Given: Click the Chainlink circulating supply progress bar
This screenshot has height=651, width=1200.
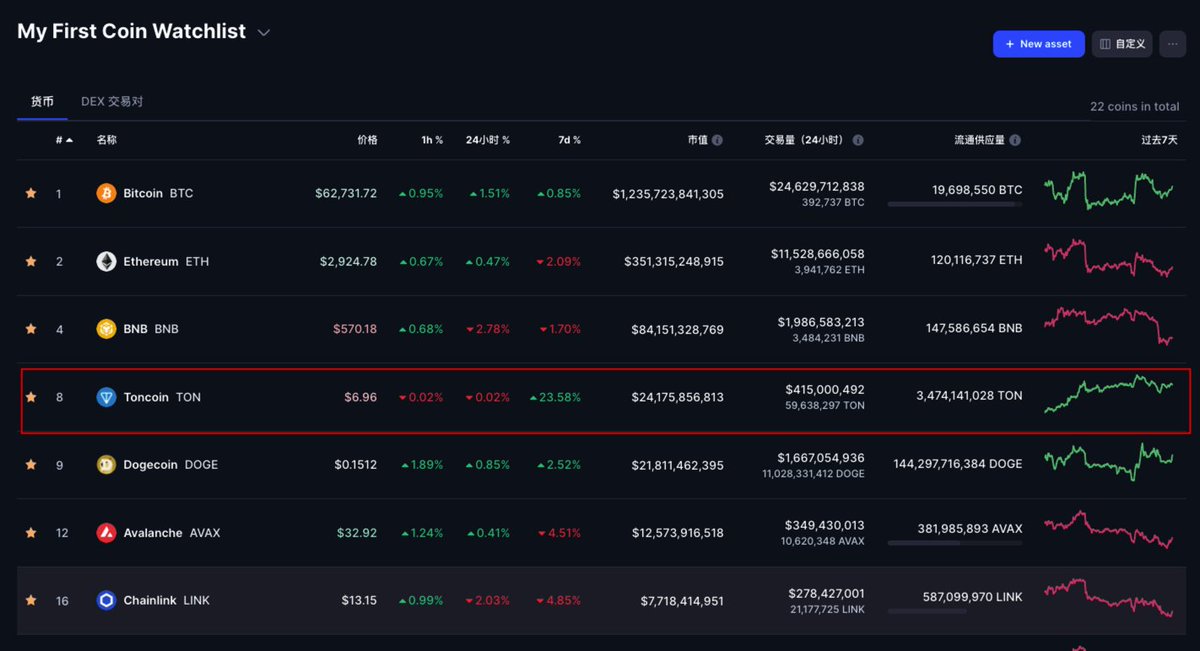Looking at the screenshot, I should click(x=955, y=611).
